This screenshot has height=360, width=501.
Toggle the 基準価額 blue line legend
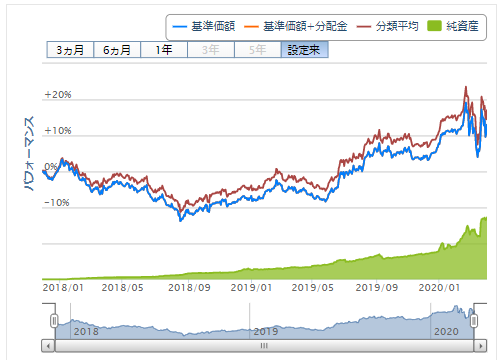pos(204,26)
